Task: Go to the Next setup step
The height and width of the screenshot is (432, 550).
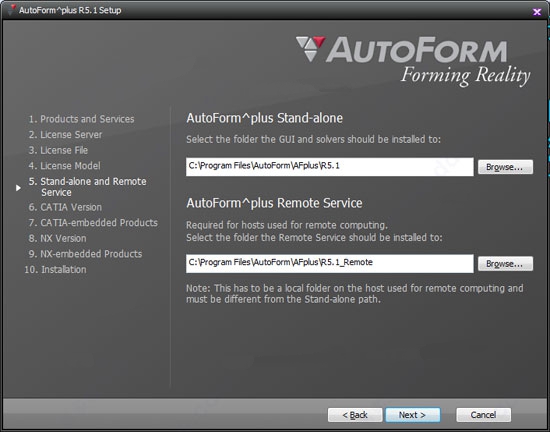Action: point(412,415)
